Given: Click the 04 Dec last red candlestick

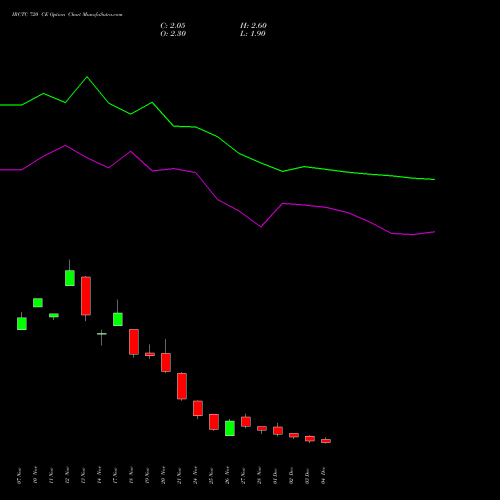Looking at the screenshot, I should click(326, 441).
